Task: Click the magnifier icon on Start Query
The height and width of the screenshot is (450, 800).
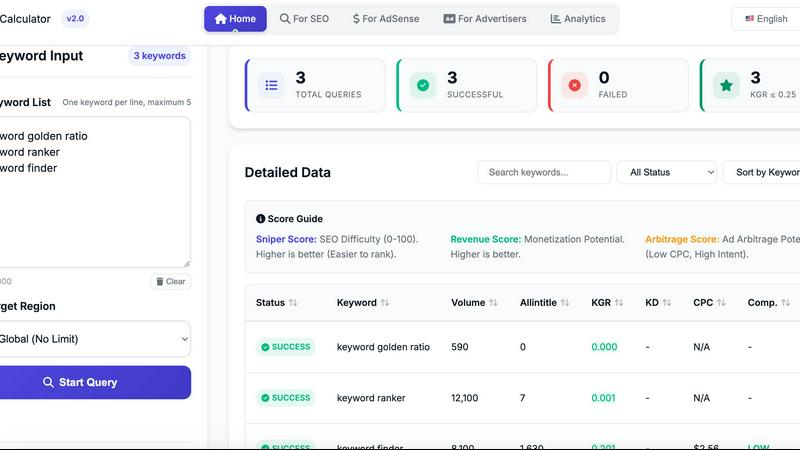Action: click(48, 382)
